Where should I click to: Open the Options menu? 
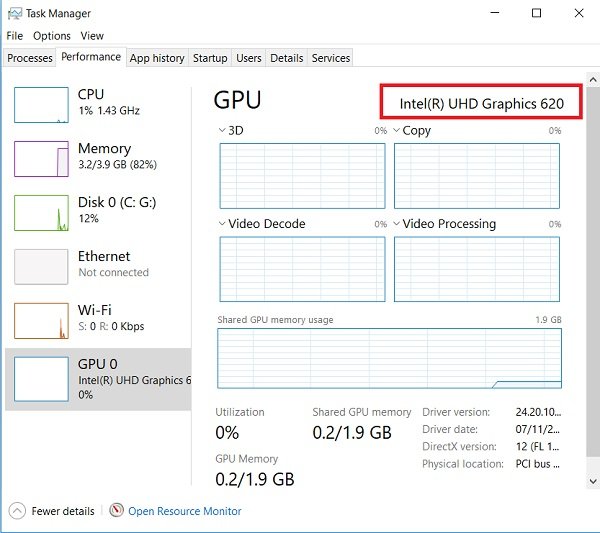click(52, 36)
